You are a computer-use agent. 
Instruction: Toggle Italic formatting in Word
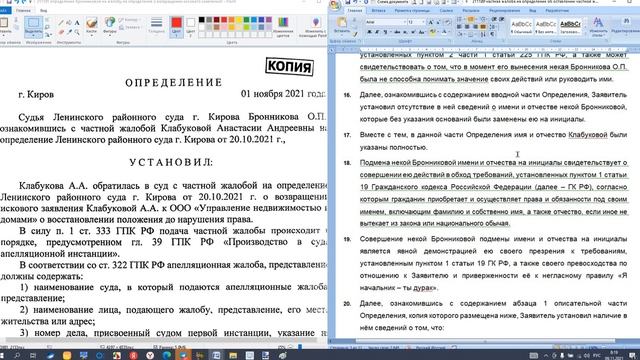(x=377, y=32)
